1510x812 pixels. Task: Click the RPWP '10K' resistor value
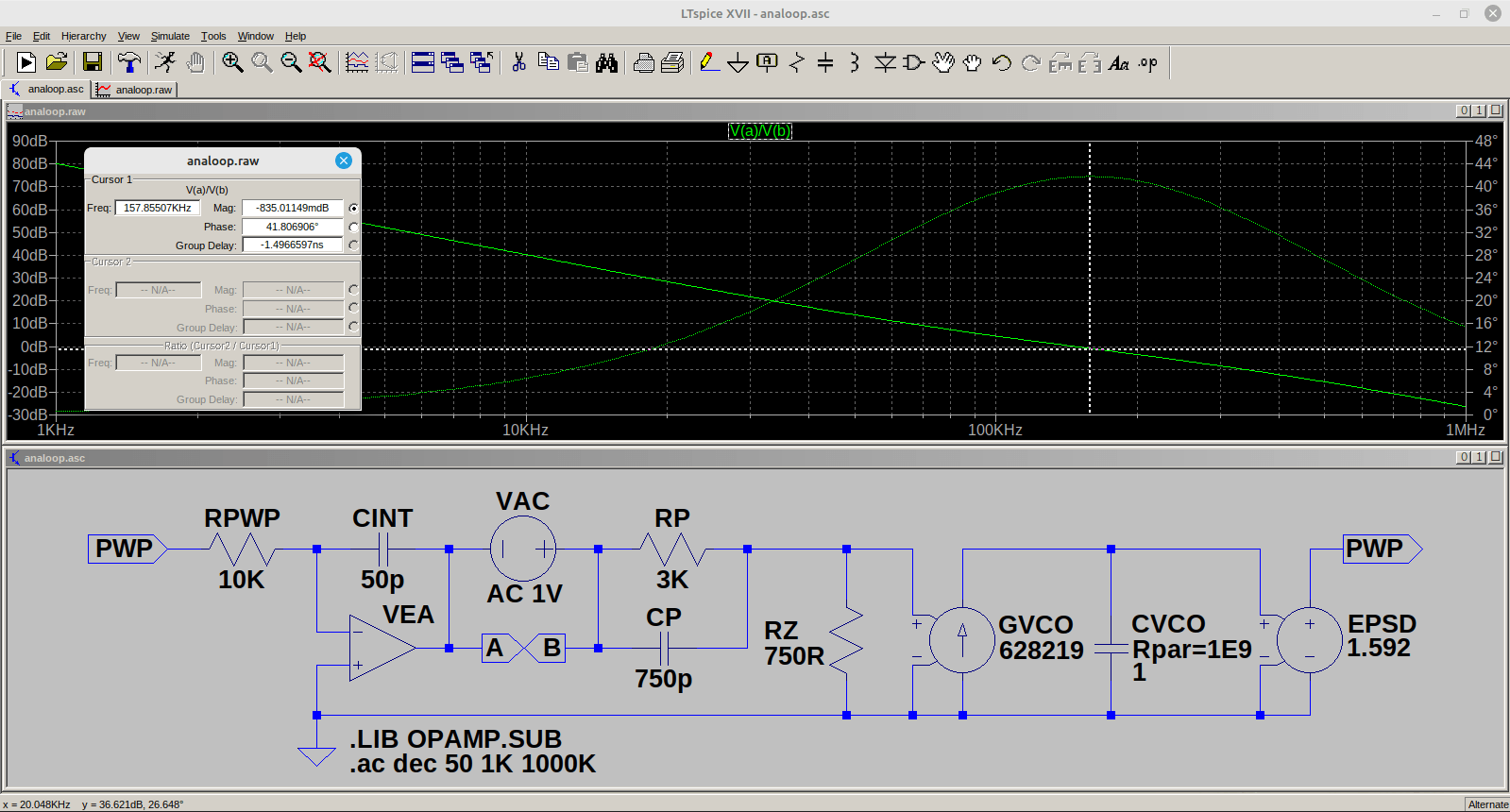pos(242,580)
